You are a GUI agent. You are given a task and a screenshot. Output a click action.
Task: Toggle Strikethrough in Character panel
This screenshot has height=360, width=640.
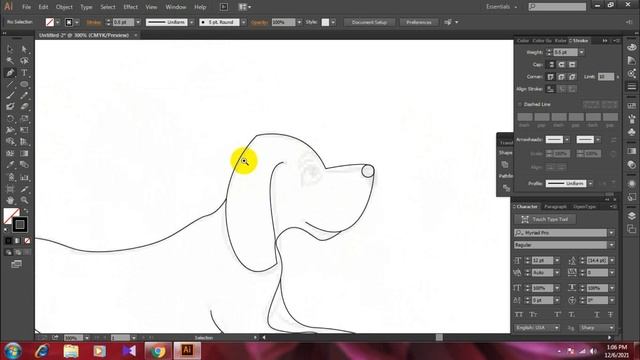pyautogui.click(x=610, y=315)
